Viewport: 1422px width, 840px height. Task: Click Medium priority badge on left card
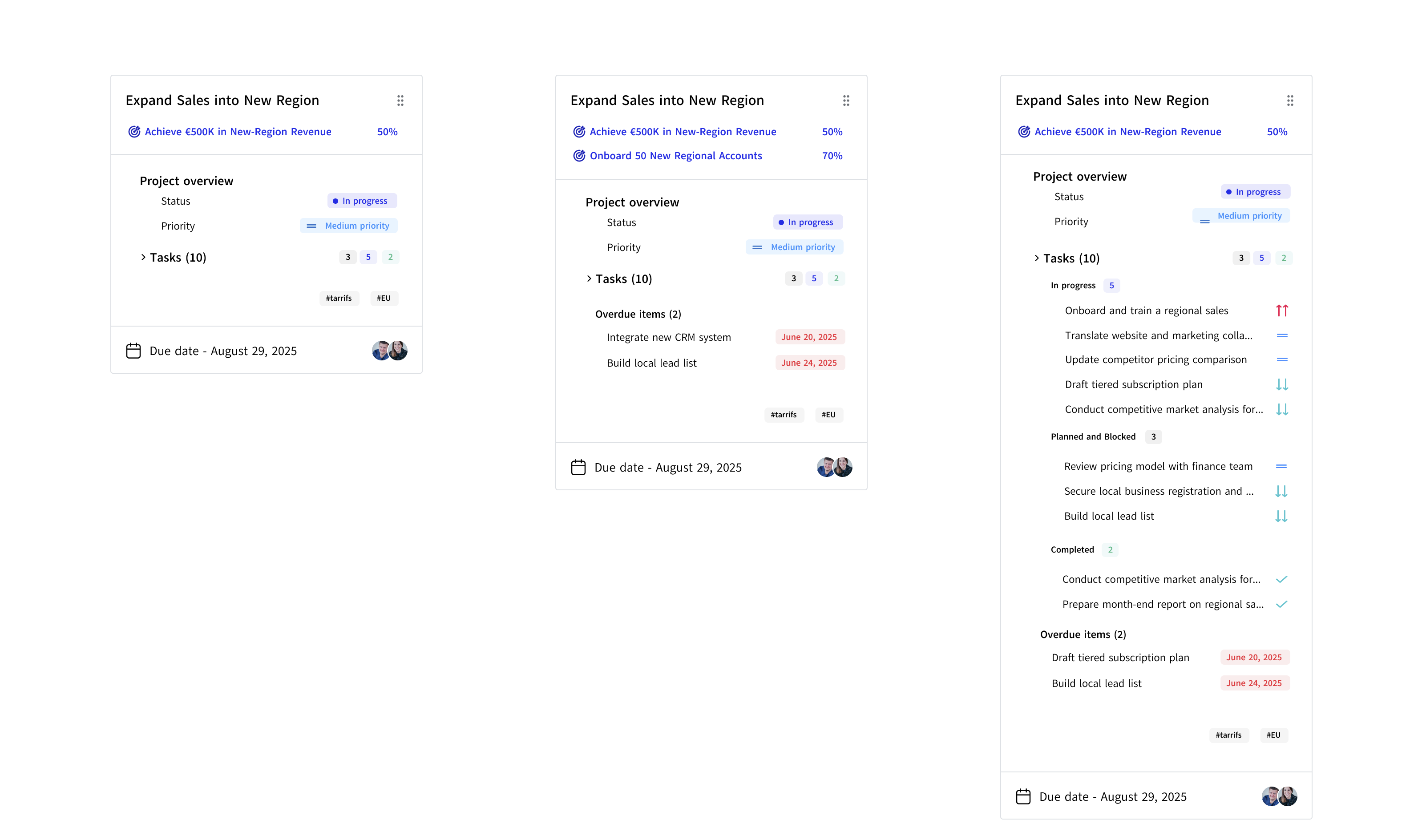[349, 226]
